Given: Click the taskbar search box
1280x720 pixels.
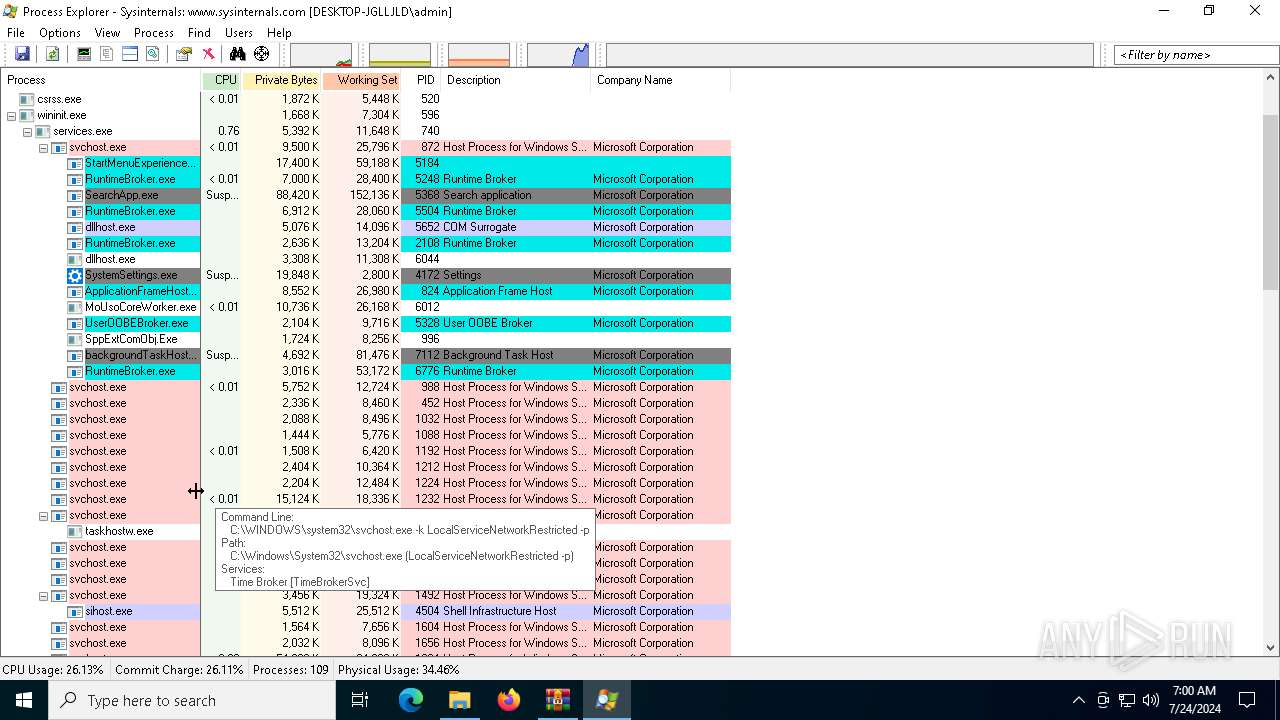Looking at the screenshot, I should click(192, 700).
